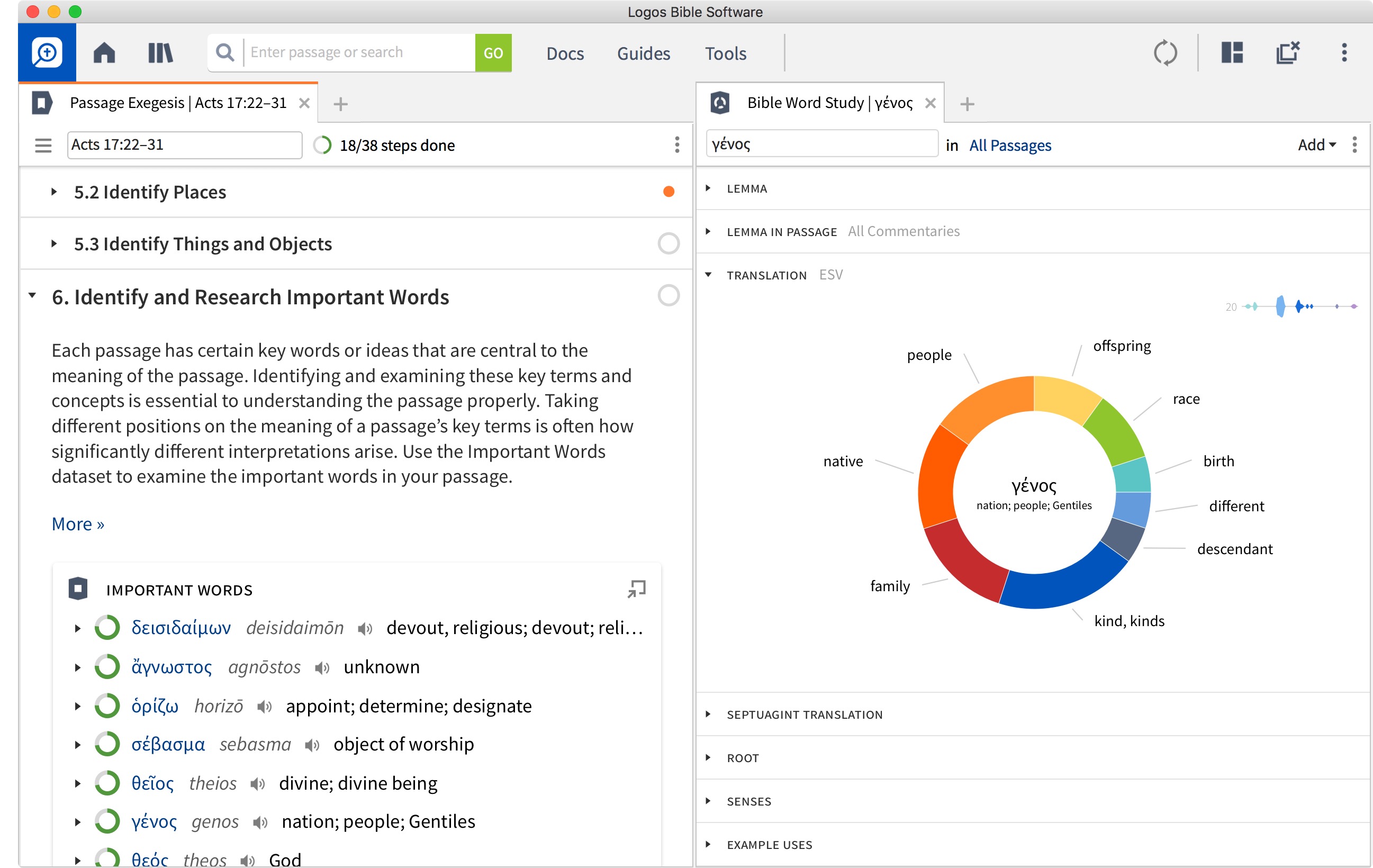
Task: Close the Bible Word Study tab
Action: tap(930, 103)
